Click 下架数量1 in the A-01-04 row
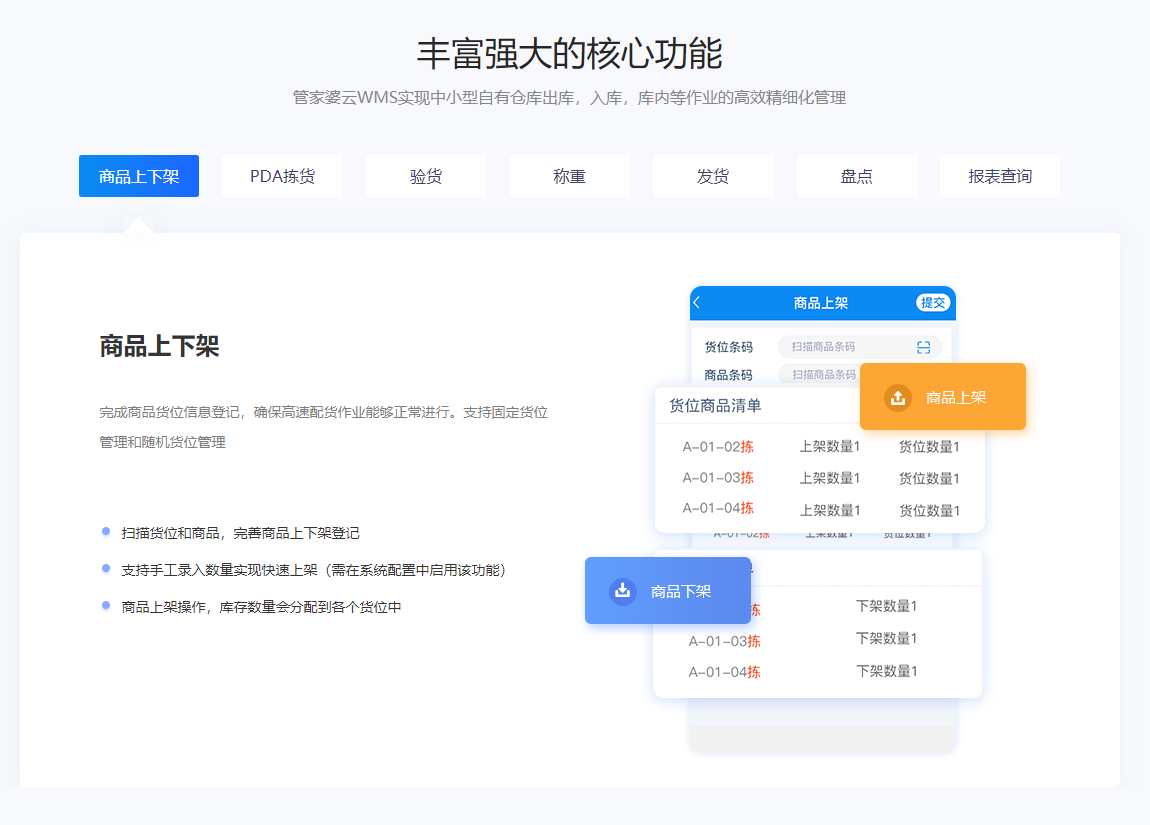 pos(886,670)
